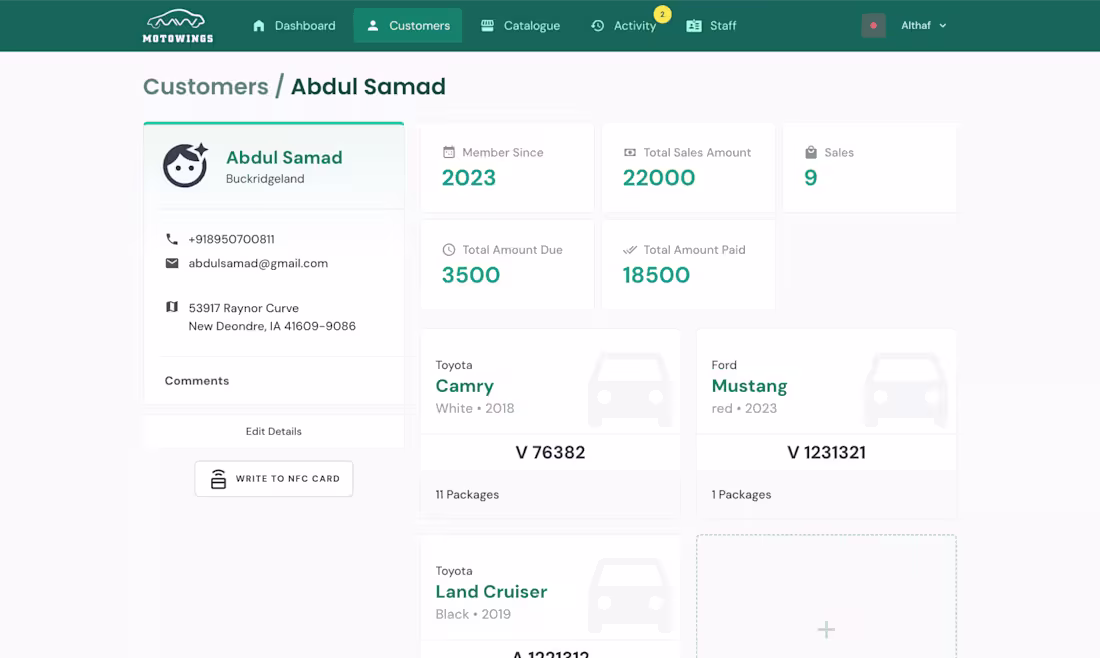Screen dimensions: 1100x658
Task: Click the Althaf user avatar
Action: tap(873, 25)
